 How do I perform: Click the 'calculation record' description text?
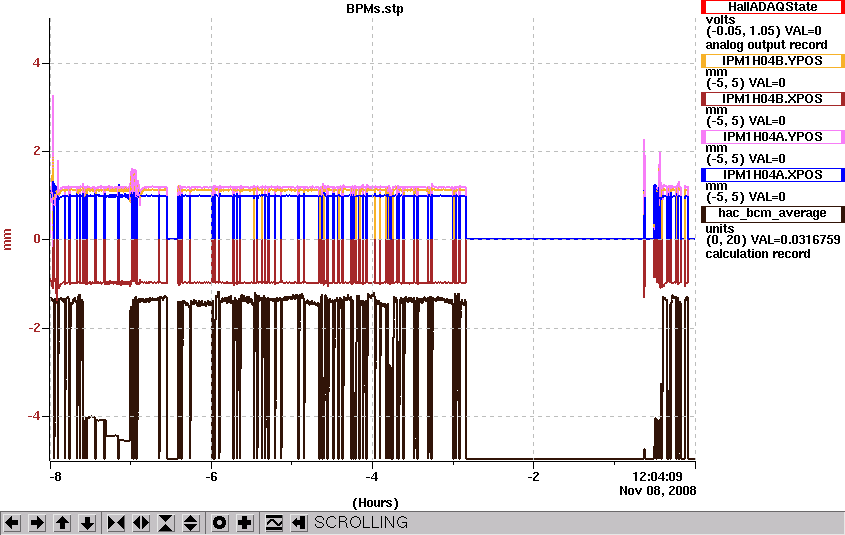coord(758,254)
